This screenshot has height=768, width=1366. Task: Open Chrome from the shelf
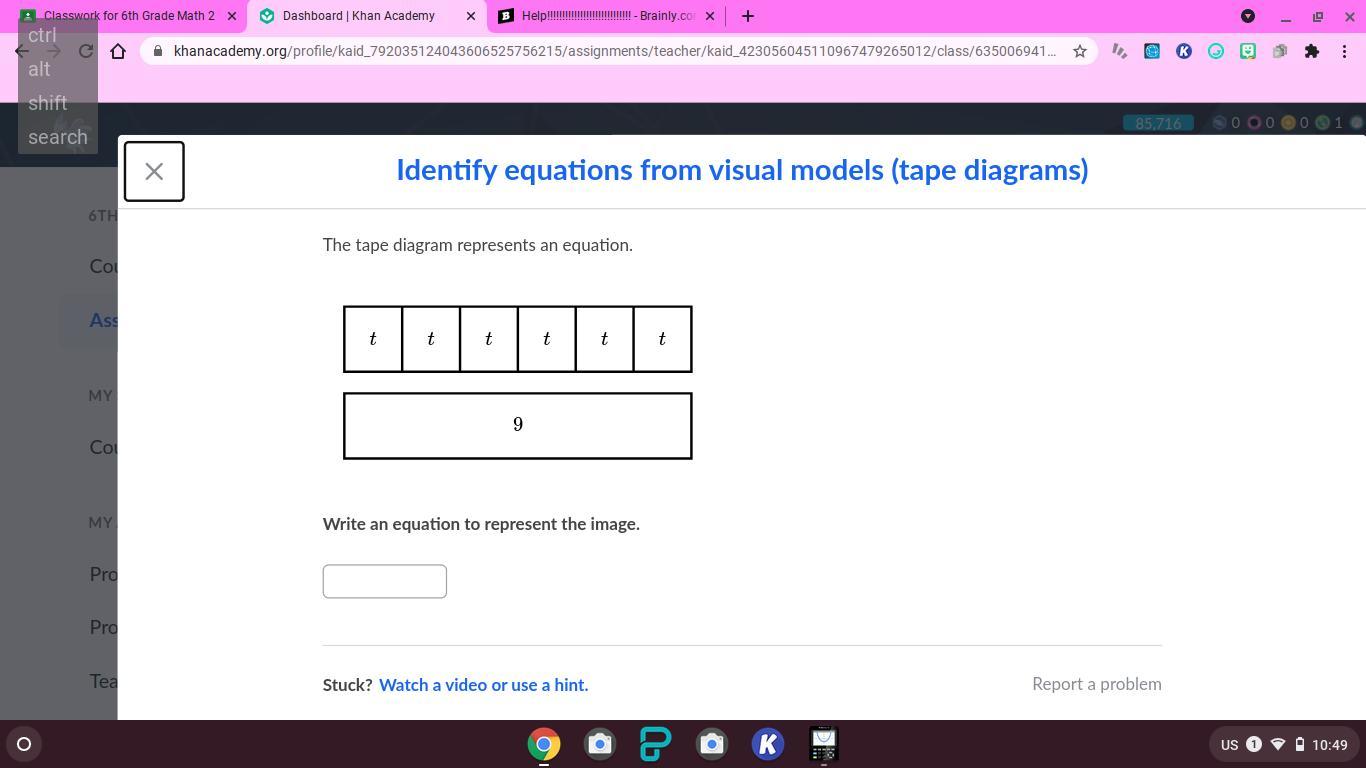pyautogui.click(x=544, y=744)
